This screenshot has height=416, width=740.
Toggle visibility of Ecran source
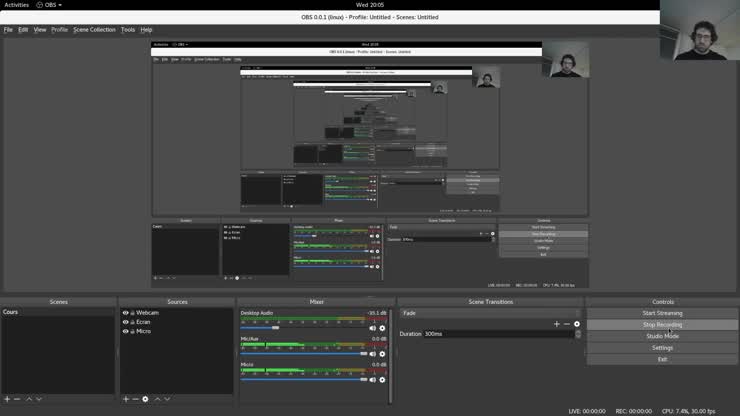pyautogui.click(x=125, y=322)
